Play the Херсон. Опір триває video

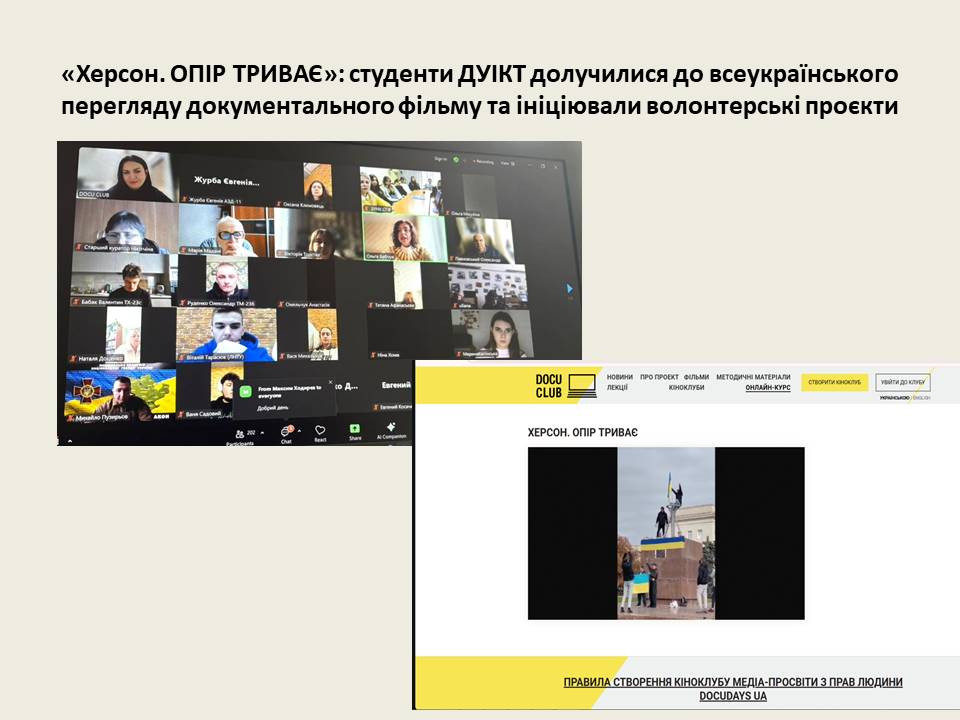pyautogui.click(x=666, y=533)
